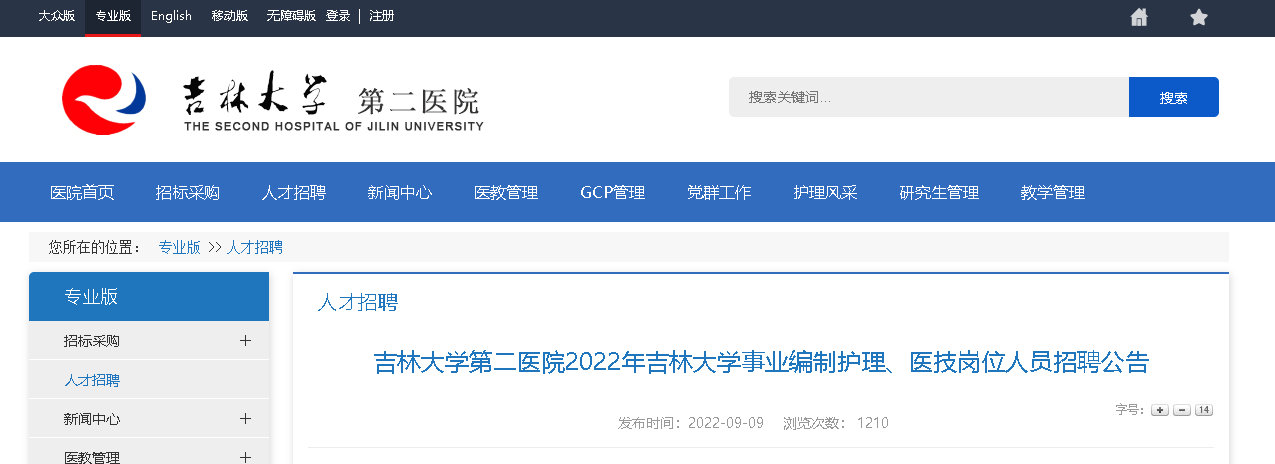Click the blue 搜索 button
1275x464 pixels.
[1174, 97]
